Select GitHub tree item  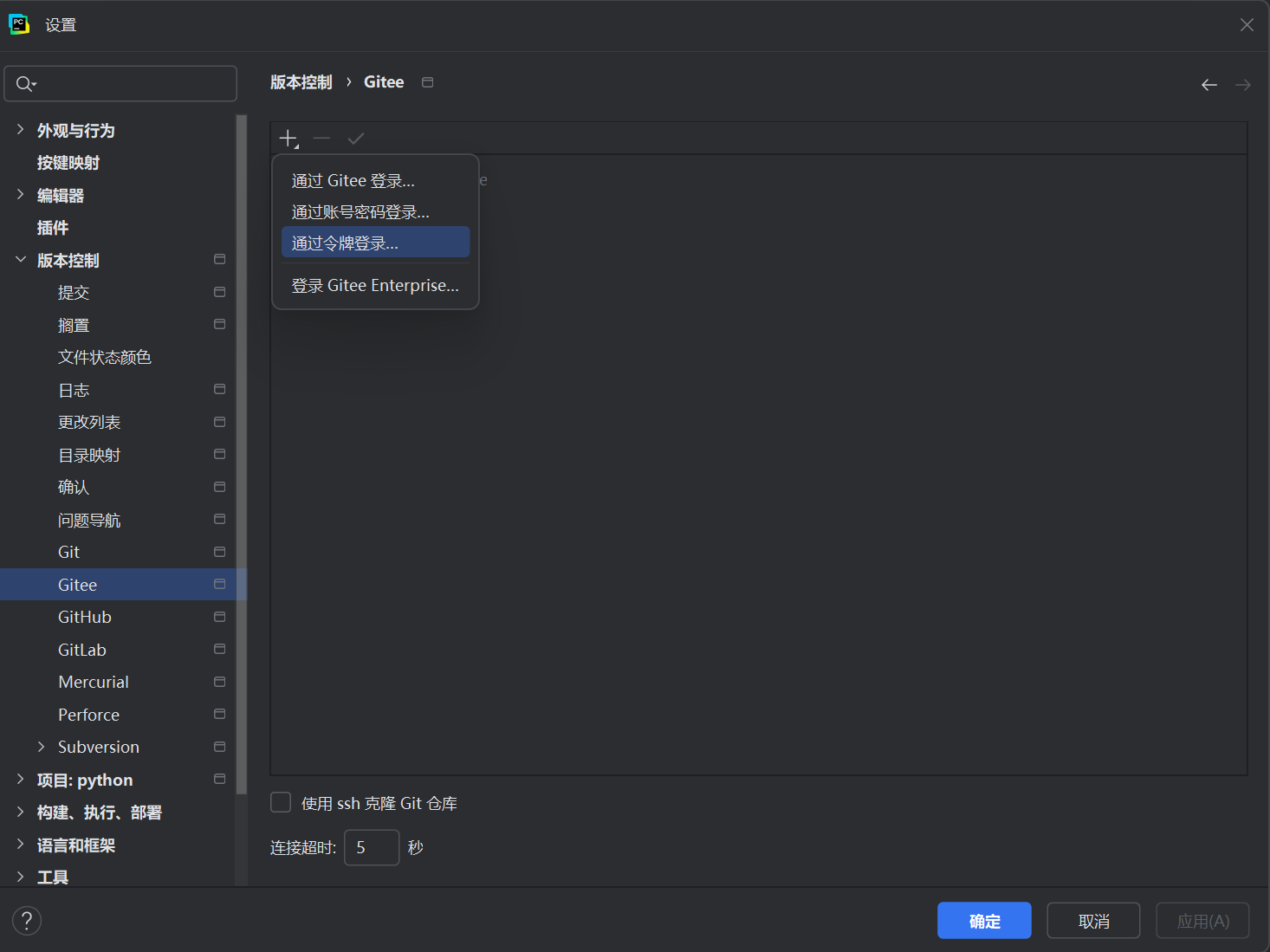click(85, 617)
